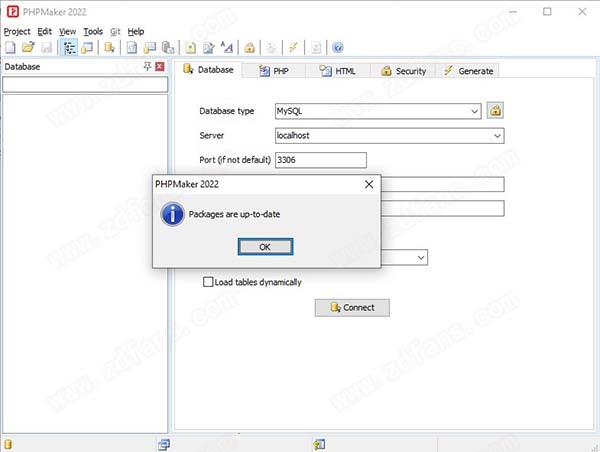This screenshot has height=452, width=600.
Task: Open the Project menu
Action: click(17, 31)
